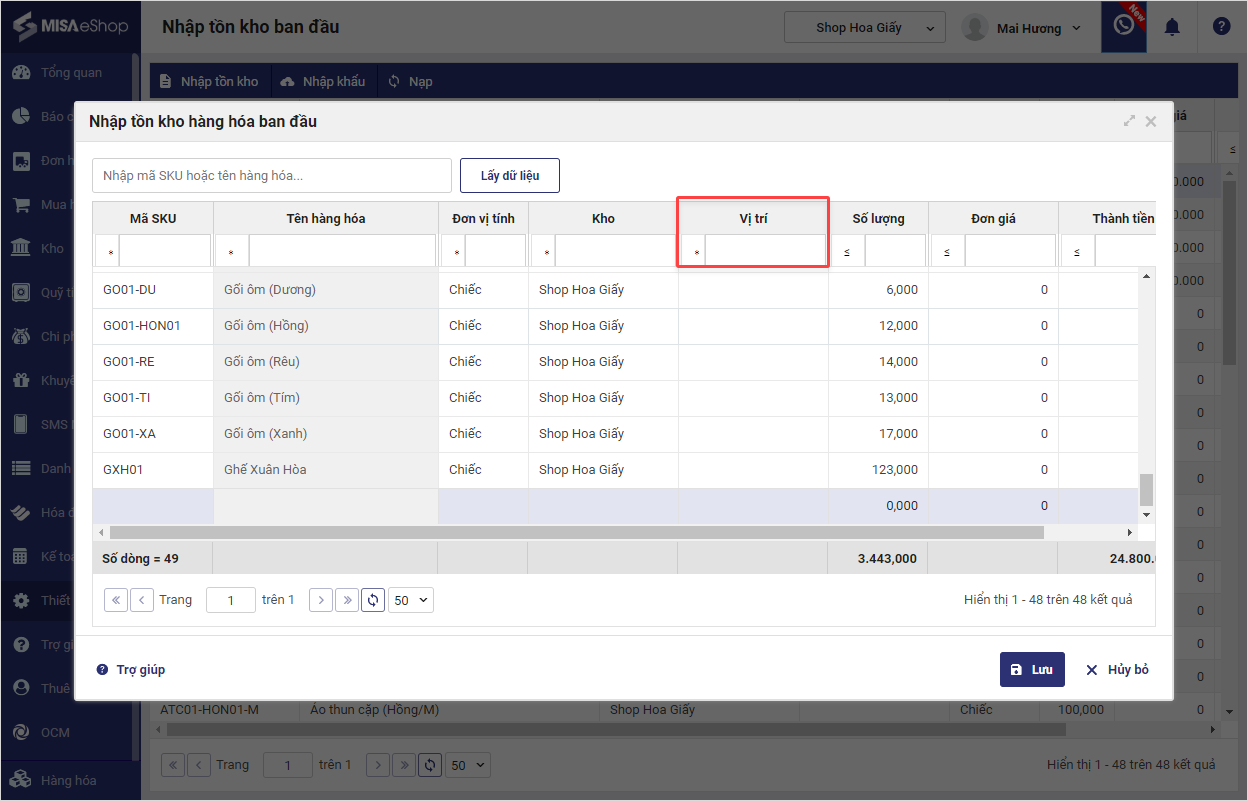Image resolution: width=1248 pixels, height=801 pixels.
Task: Click the dialog page number field
Action: (231, 600)
